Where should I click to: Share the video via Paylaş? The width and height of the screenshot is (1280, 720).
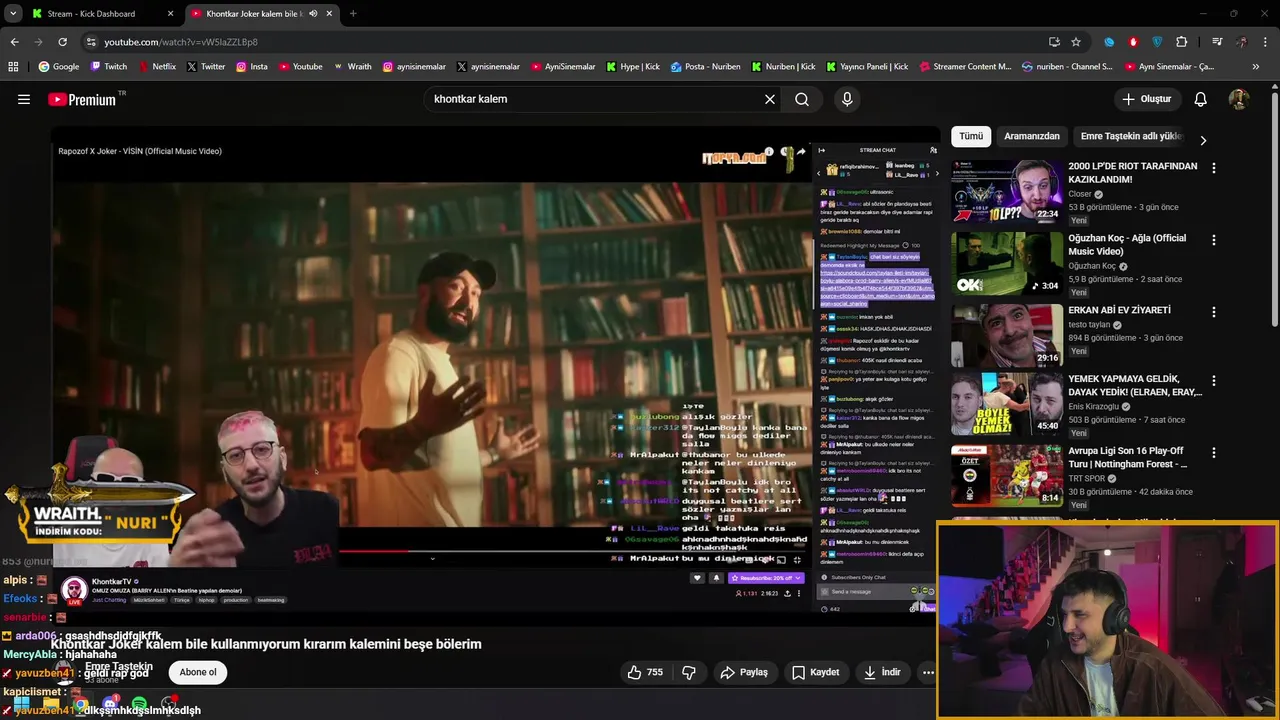744,672
